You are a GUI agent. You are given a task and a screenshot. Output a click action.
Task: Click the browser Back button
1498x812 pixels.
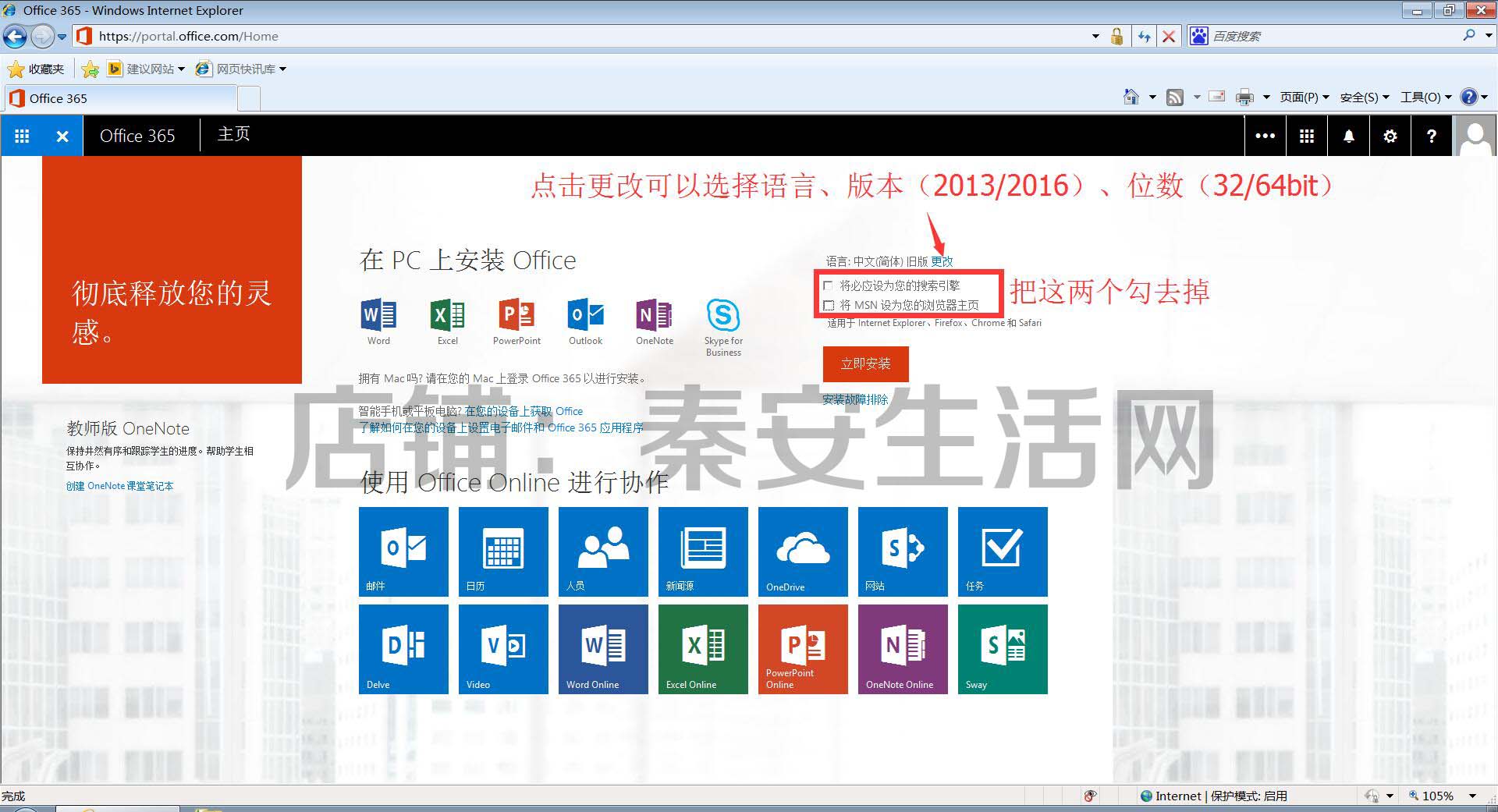15,36
